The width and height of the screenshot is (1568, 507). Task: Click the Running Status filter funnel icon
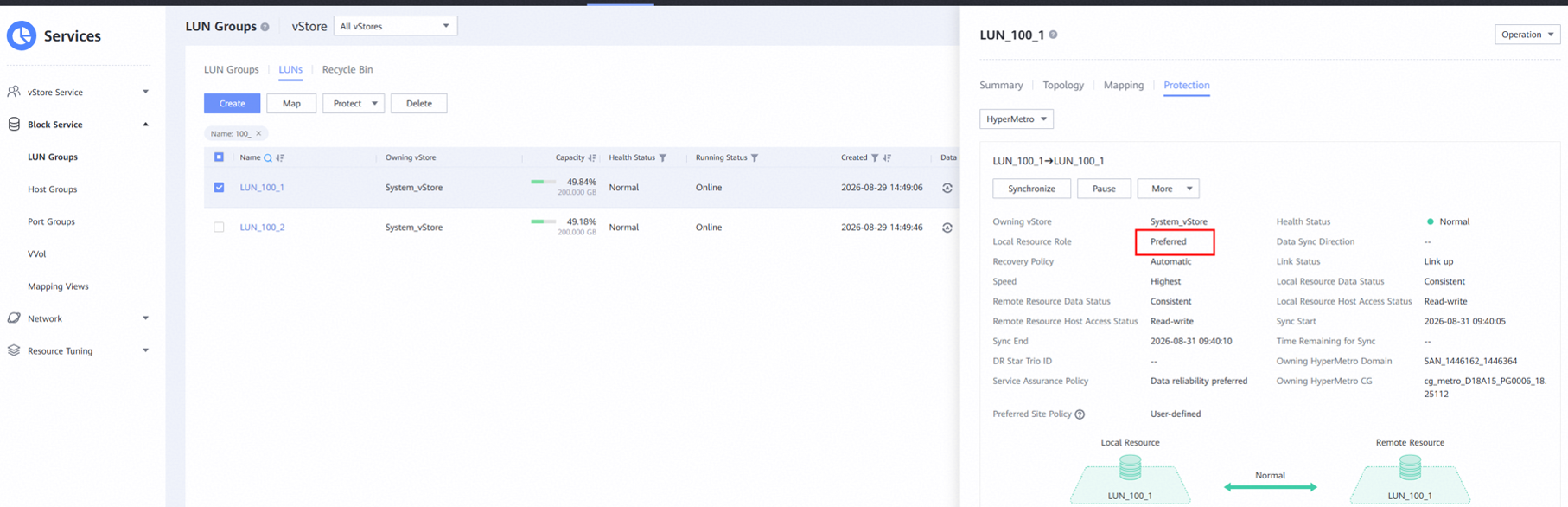click(x=755, y=157)
